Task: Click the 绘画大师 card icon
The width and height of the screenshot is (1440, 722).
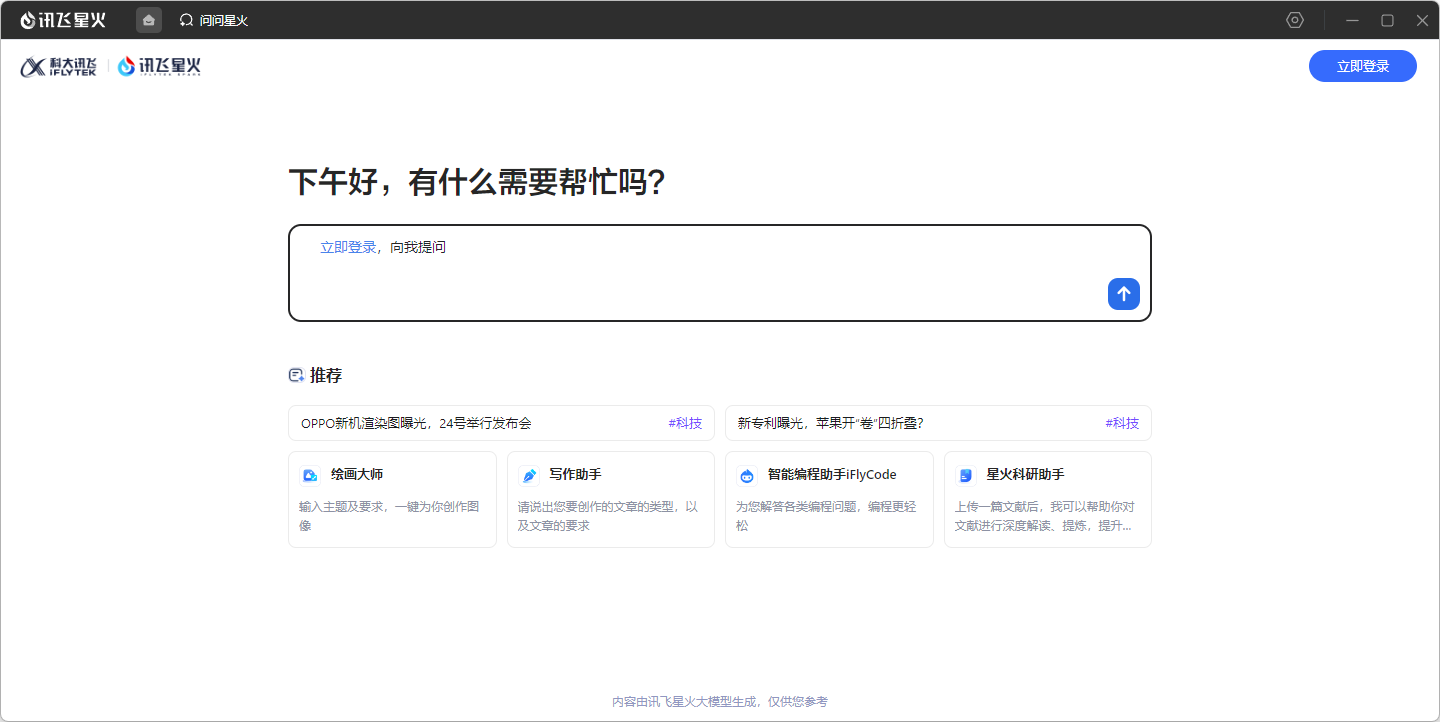Action: point(310,476)
